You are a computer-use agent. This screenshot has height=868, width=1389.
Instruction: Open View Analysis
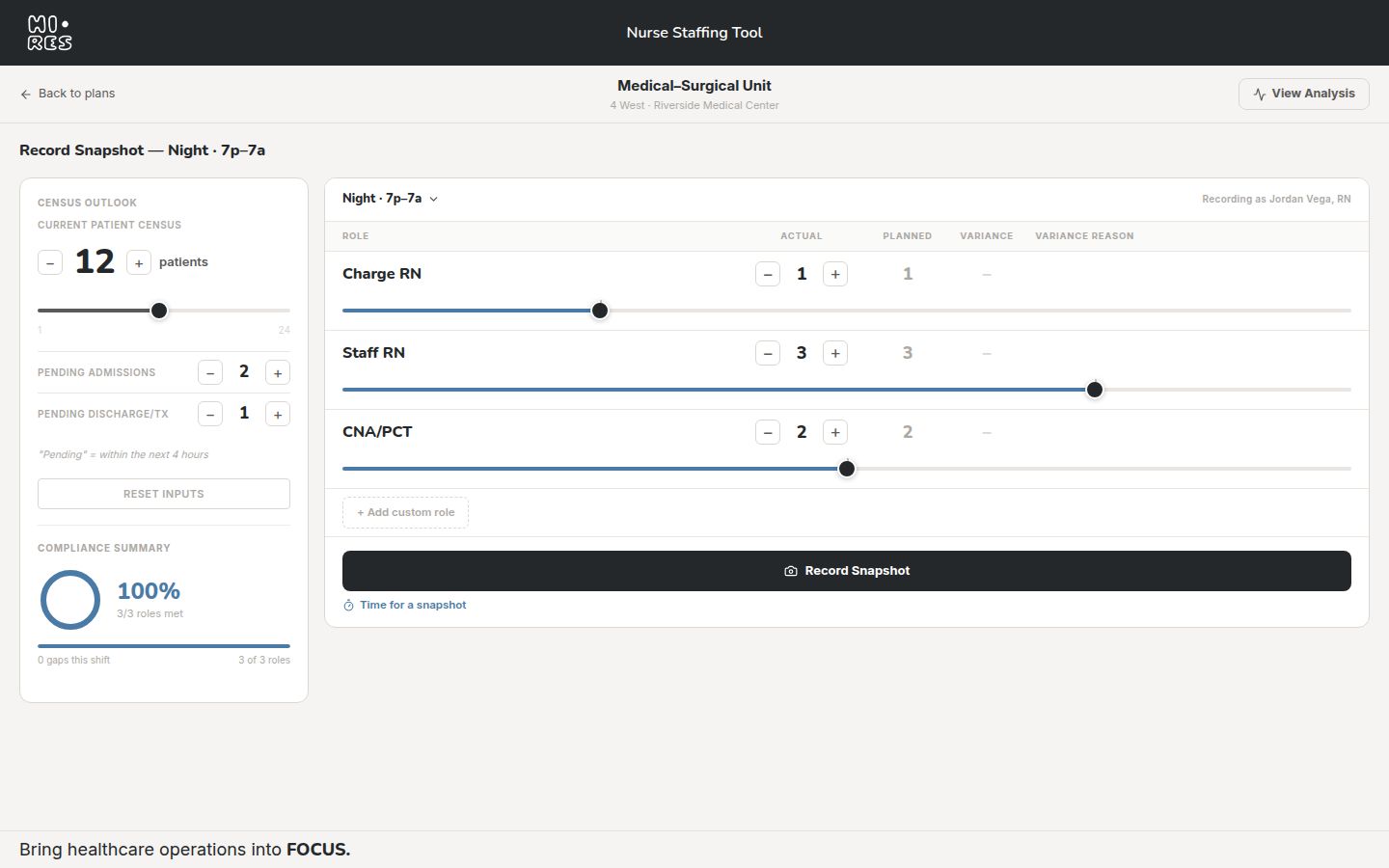tap(1303, 94)
